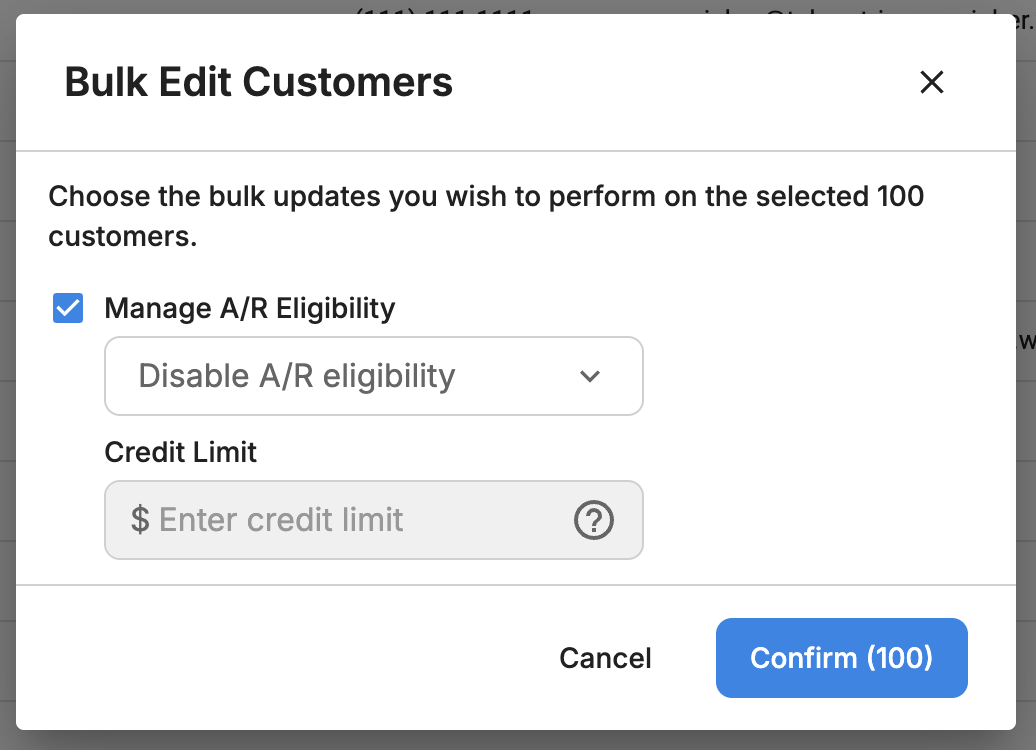Click the bulk updates description text
The height and width of the screenshot is (750, 1036).
point(486,216)
